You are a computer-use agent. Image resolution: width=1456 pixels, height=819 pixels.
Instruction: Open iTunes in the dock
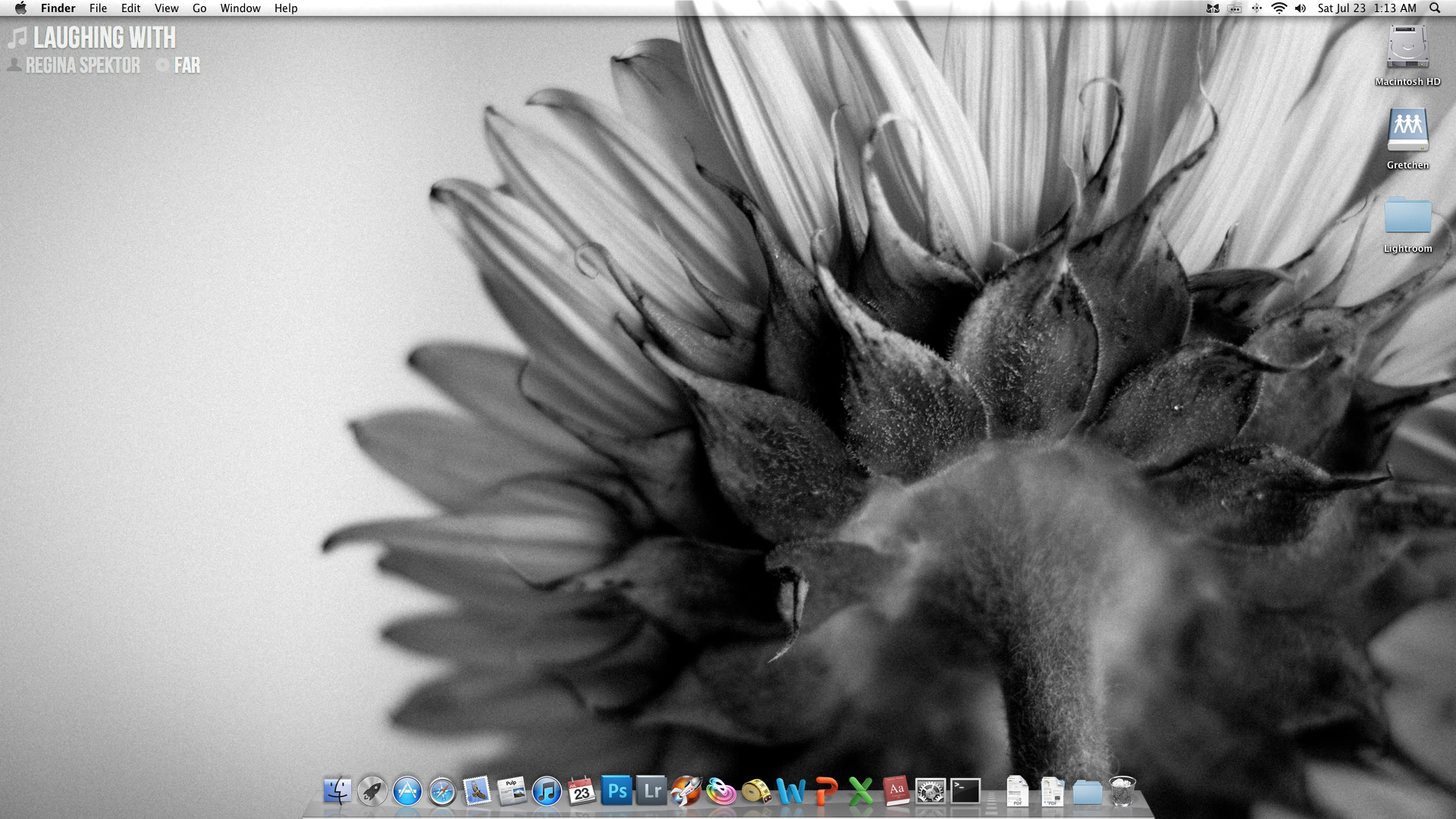click(547, 792)
